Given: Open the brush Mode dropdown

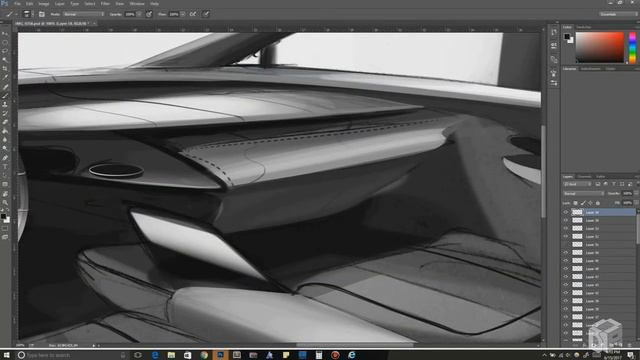Looking at the screenshot, I should click(83, 14).
